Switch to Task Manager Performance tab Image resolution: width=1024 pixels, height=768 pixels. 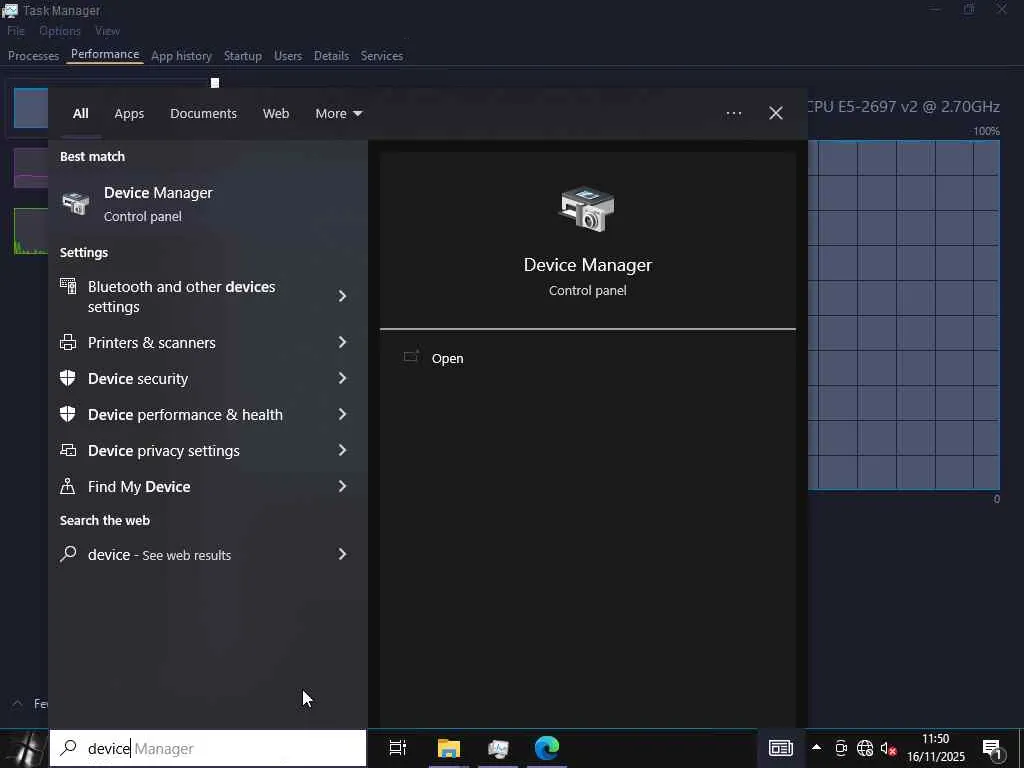[105, 55]
